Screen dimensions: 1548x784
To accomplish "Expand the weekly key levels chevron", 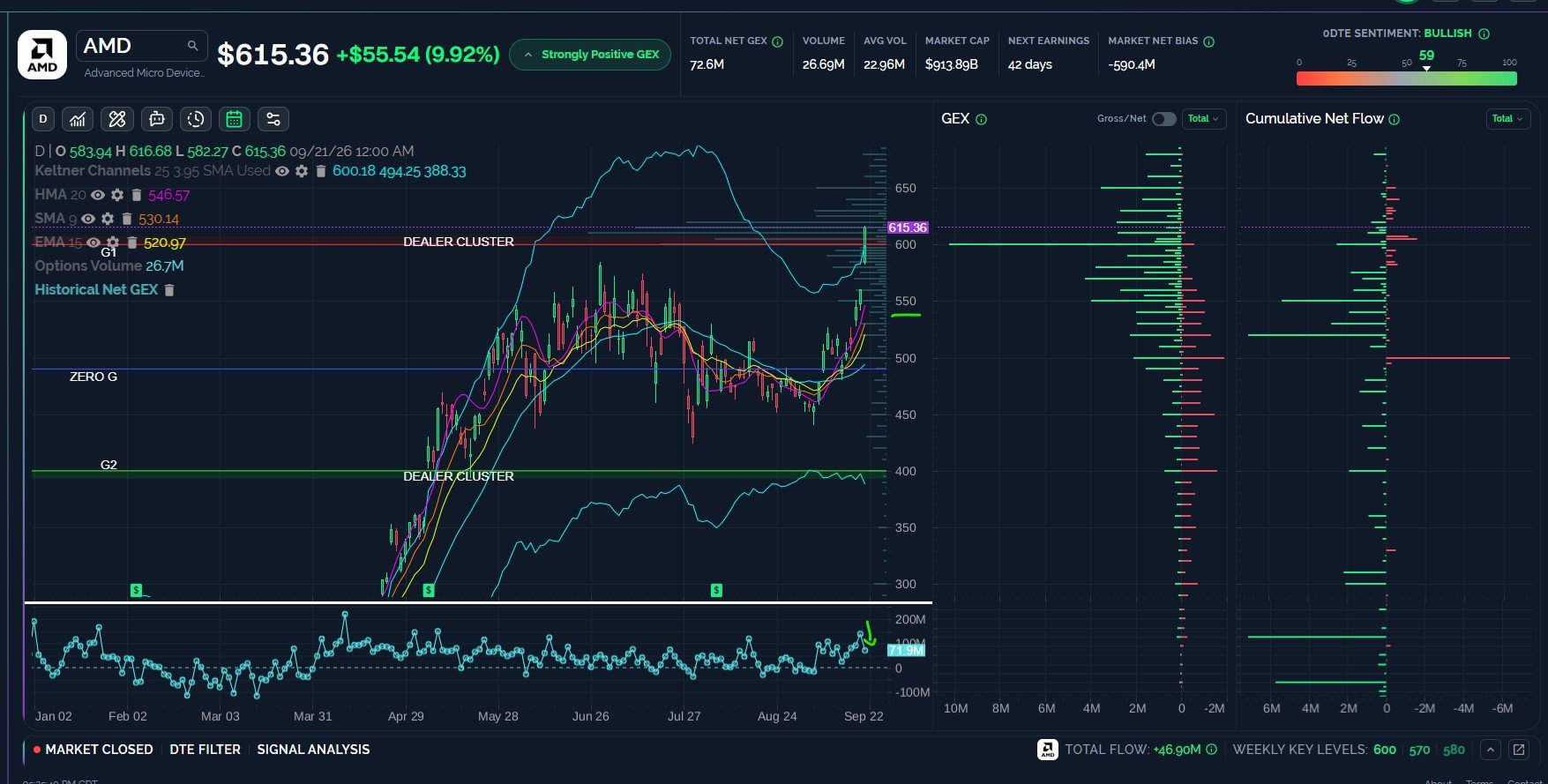I will pos(1491,750).
